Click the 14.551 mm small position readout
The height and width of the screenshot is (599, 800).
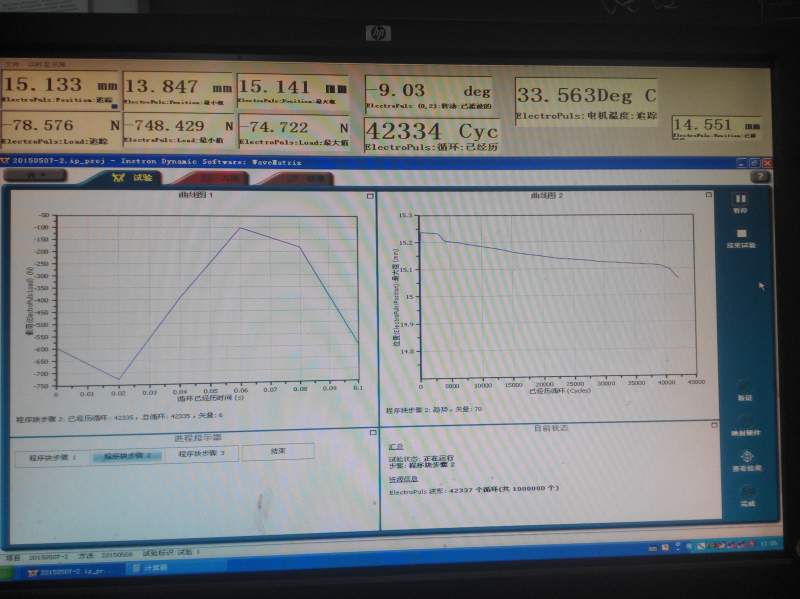pyautogui.click(x=716, y=127)
